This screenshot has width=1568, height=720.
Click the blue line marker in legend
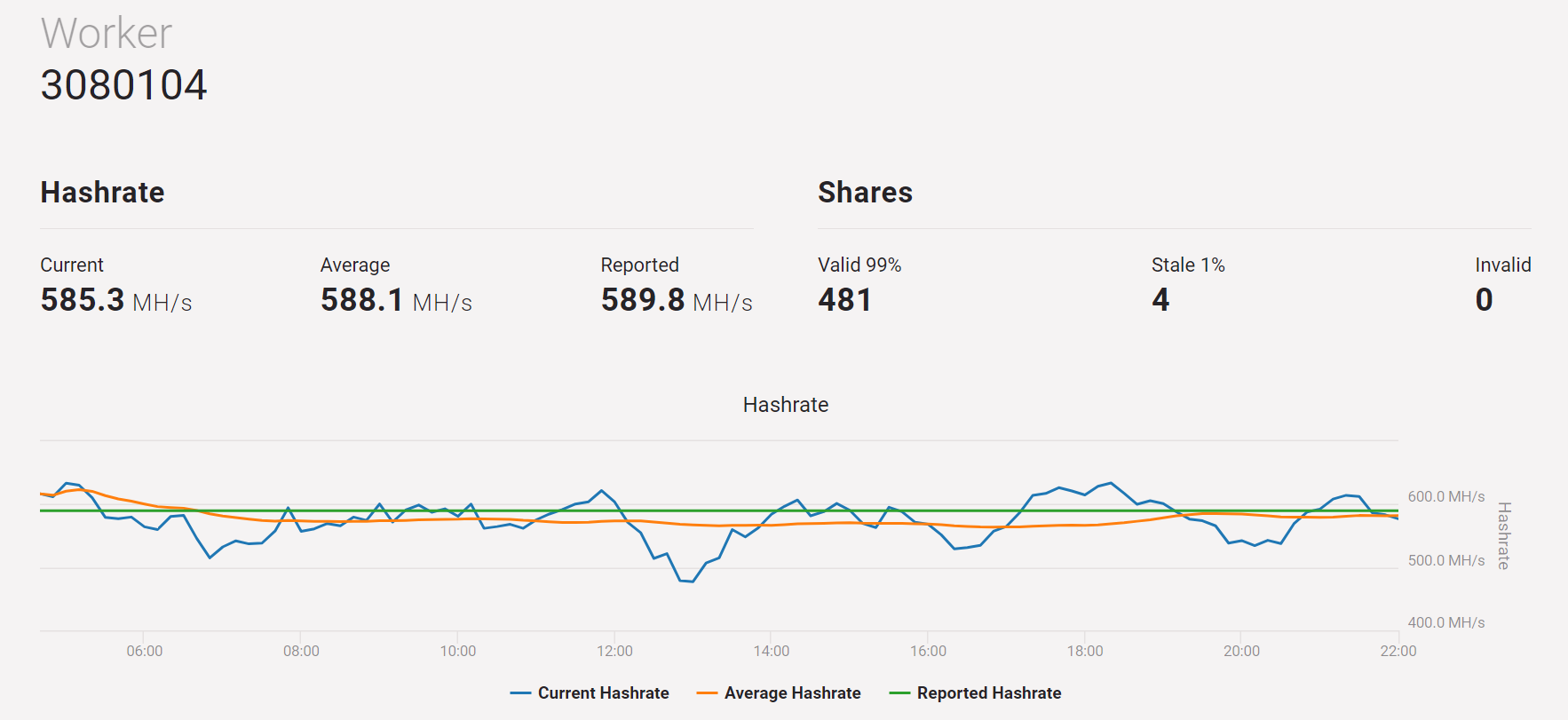pos(520,693)
